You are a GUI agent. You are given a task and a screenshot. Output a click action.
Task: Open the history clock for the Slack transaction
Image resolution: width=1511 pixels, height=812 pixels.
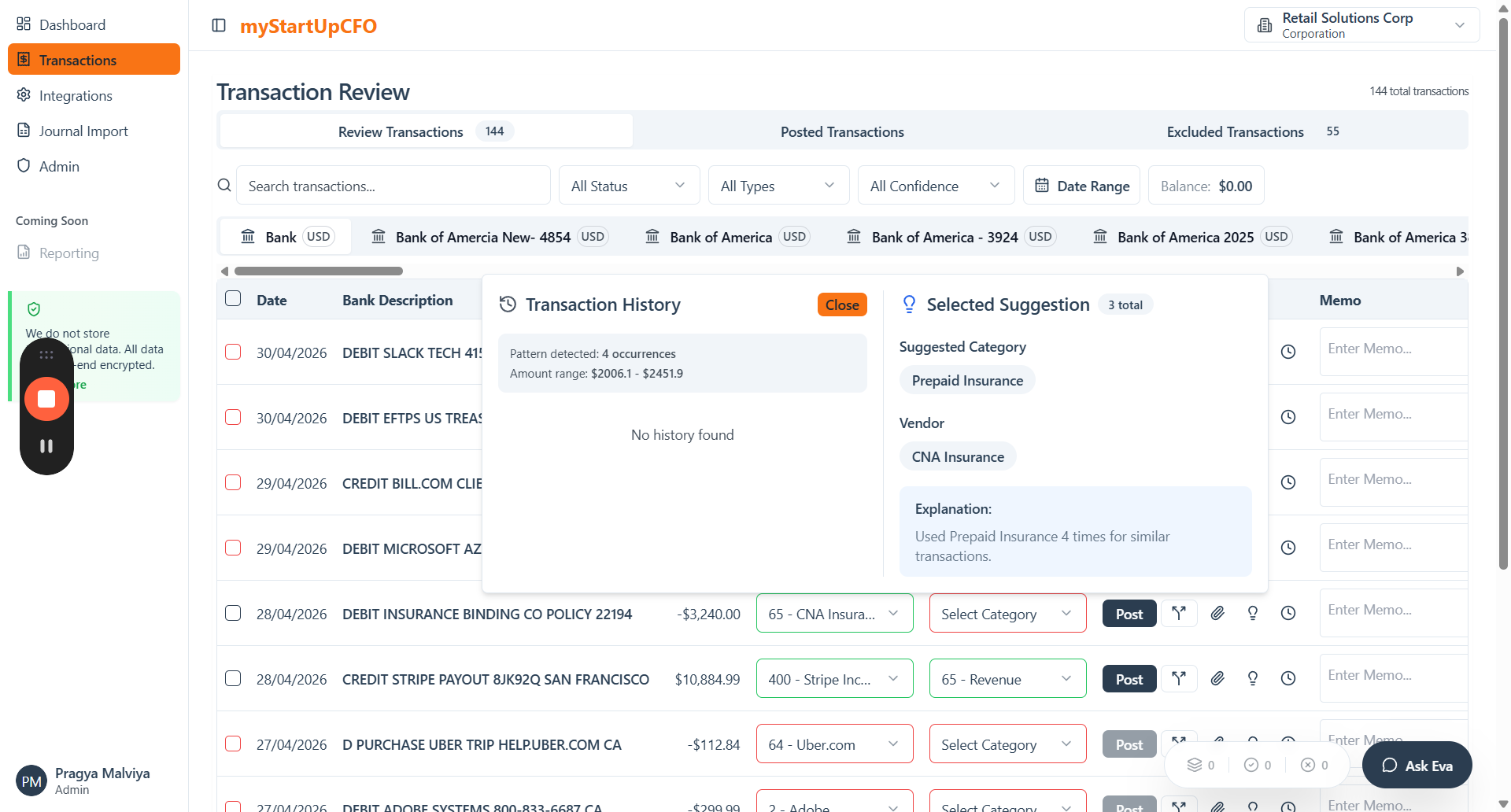(x=1287, y=352)
